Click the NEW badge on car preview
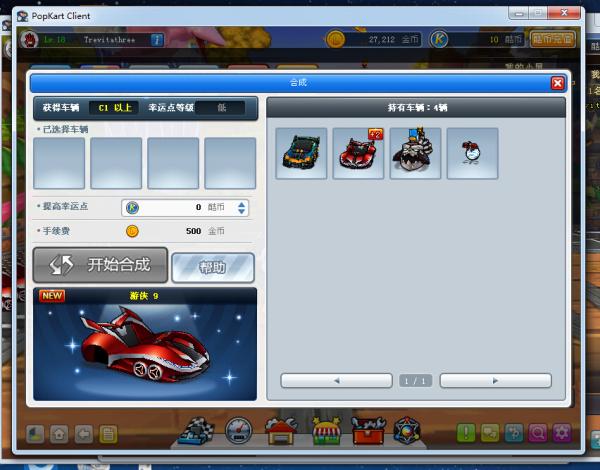Viewport: 600px width, 470px height. pyautogui.click(x=52, y=295)
